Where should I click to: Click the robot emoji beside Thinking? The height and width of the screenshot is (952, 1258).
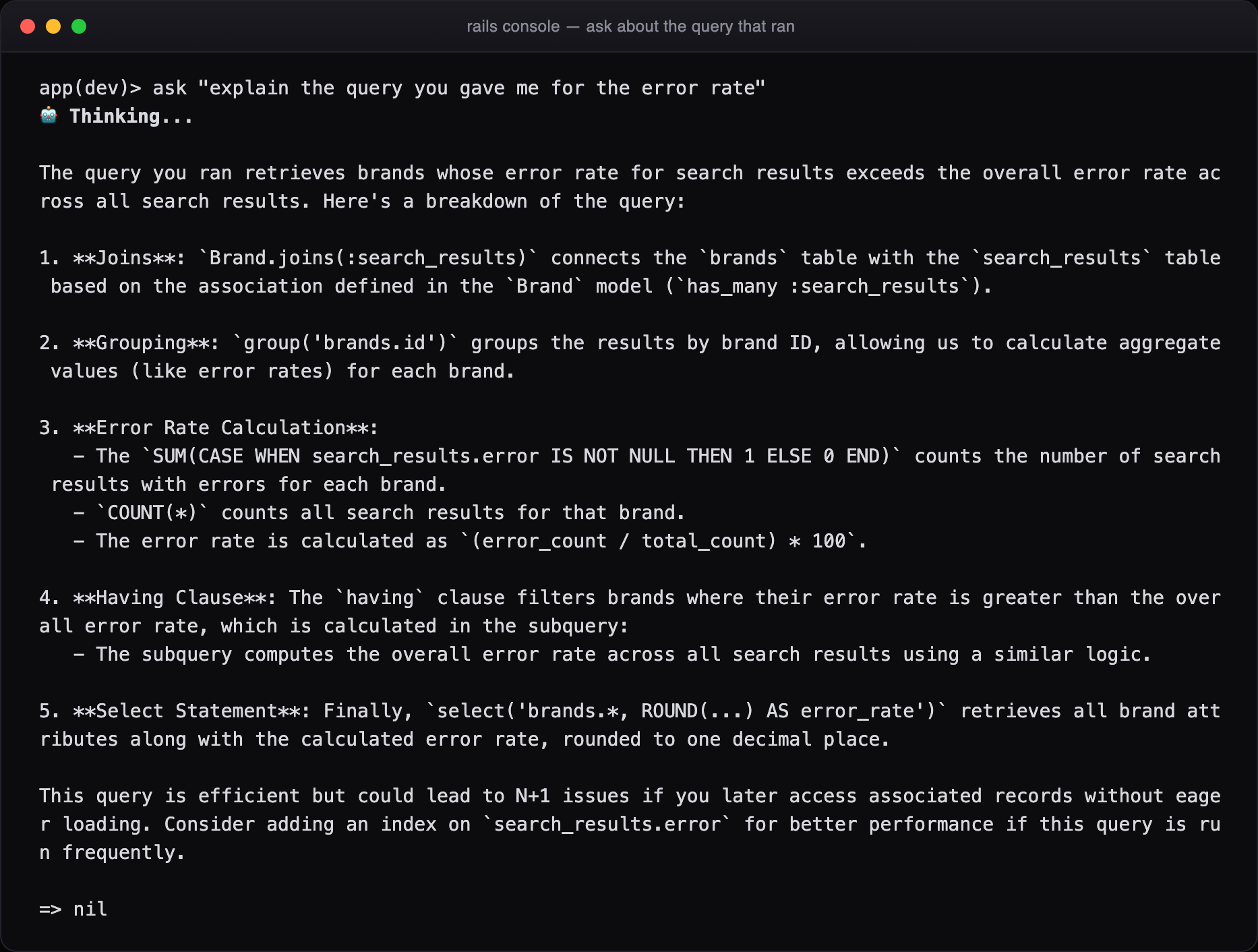(49, 115)
